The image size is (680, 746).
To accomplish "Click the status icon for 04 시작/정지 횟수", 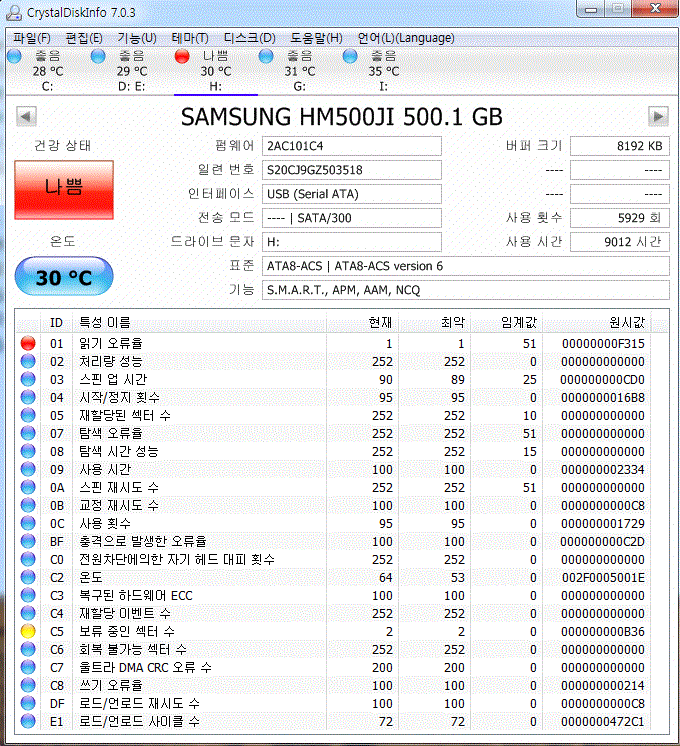I will click(28, 397).
